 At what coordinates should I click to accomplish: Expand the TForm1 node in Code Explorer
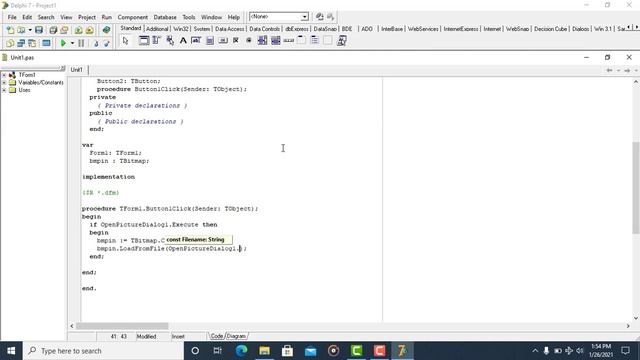(x=4, y=75)
